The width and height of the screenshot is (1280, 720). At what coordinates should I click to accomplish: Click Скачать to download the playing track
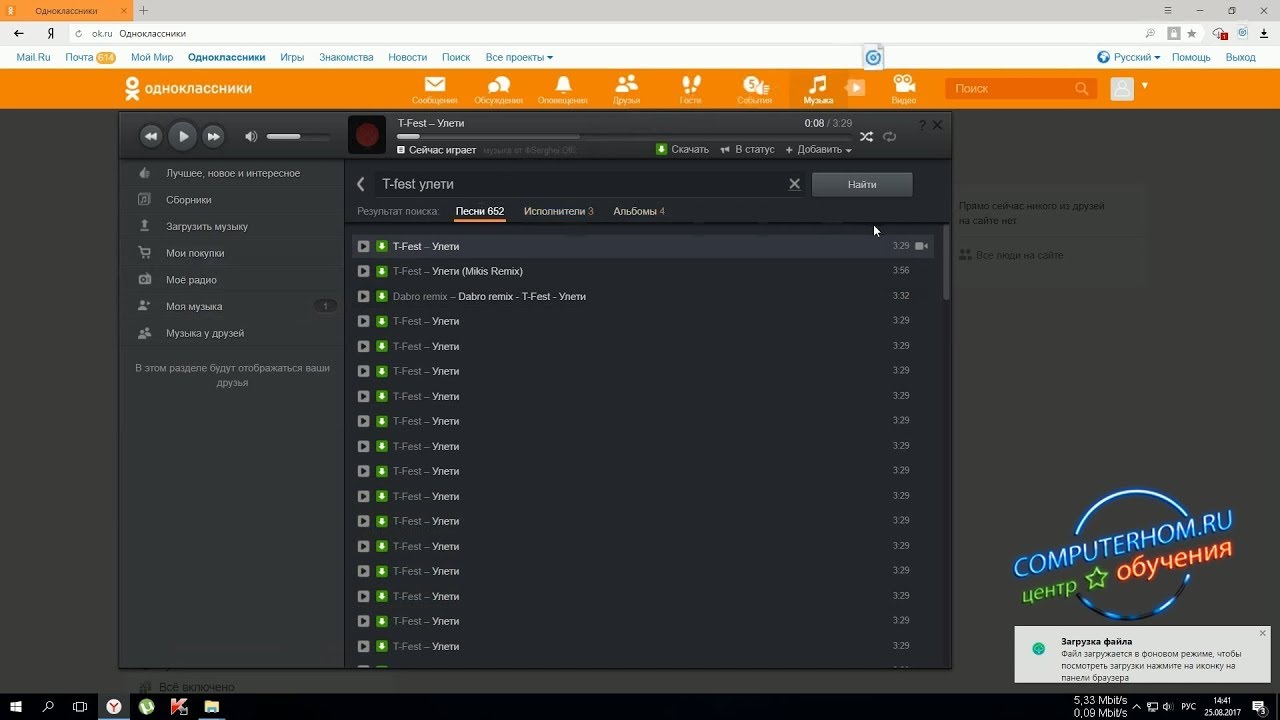click(x=683, y=150)
